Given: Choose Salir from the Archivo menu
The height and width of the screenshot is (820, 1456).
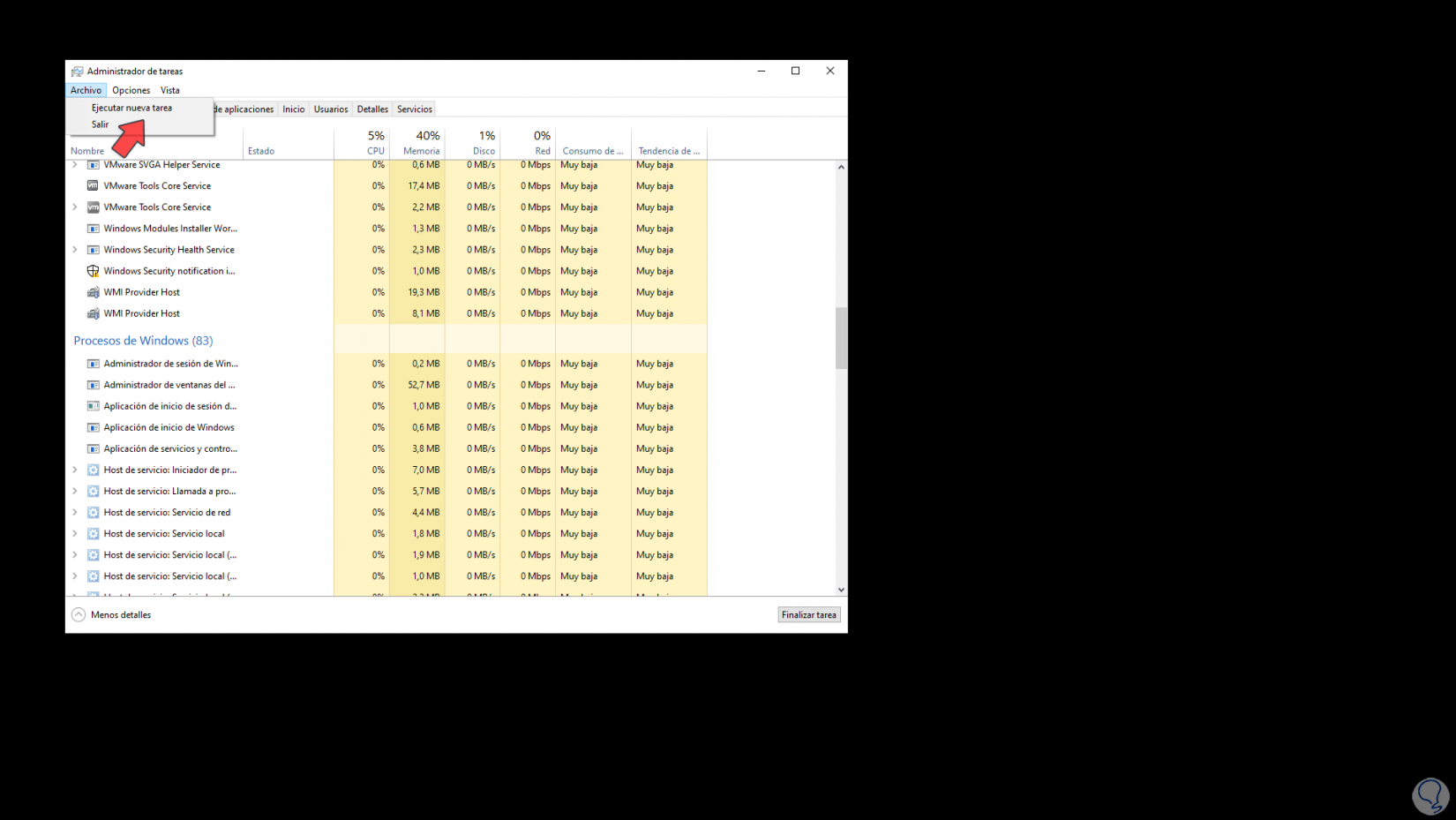Looking at the screenshot, I should (139, 124).
